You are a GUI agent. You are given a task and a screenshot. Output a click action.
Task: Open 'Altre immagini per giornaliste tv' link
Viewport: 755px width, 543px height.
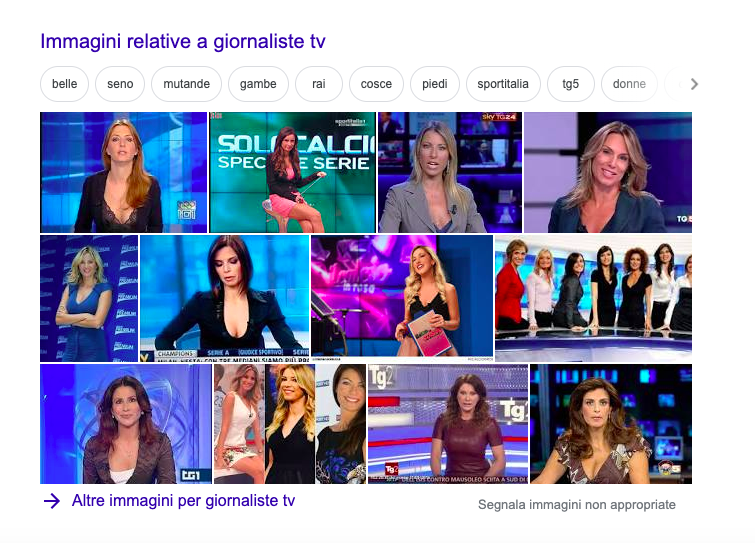pos(183,501)
